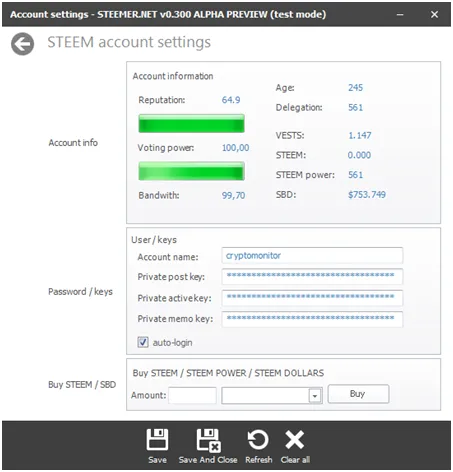Screen dimensions: 453x472
Task: Click the STEEM value 0.000
Action: 359,155
